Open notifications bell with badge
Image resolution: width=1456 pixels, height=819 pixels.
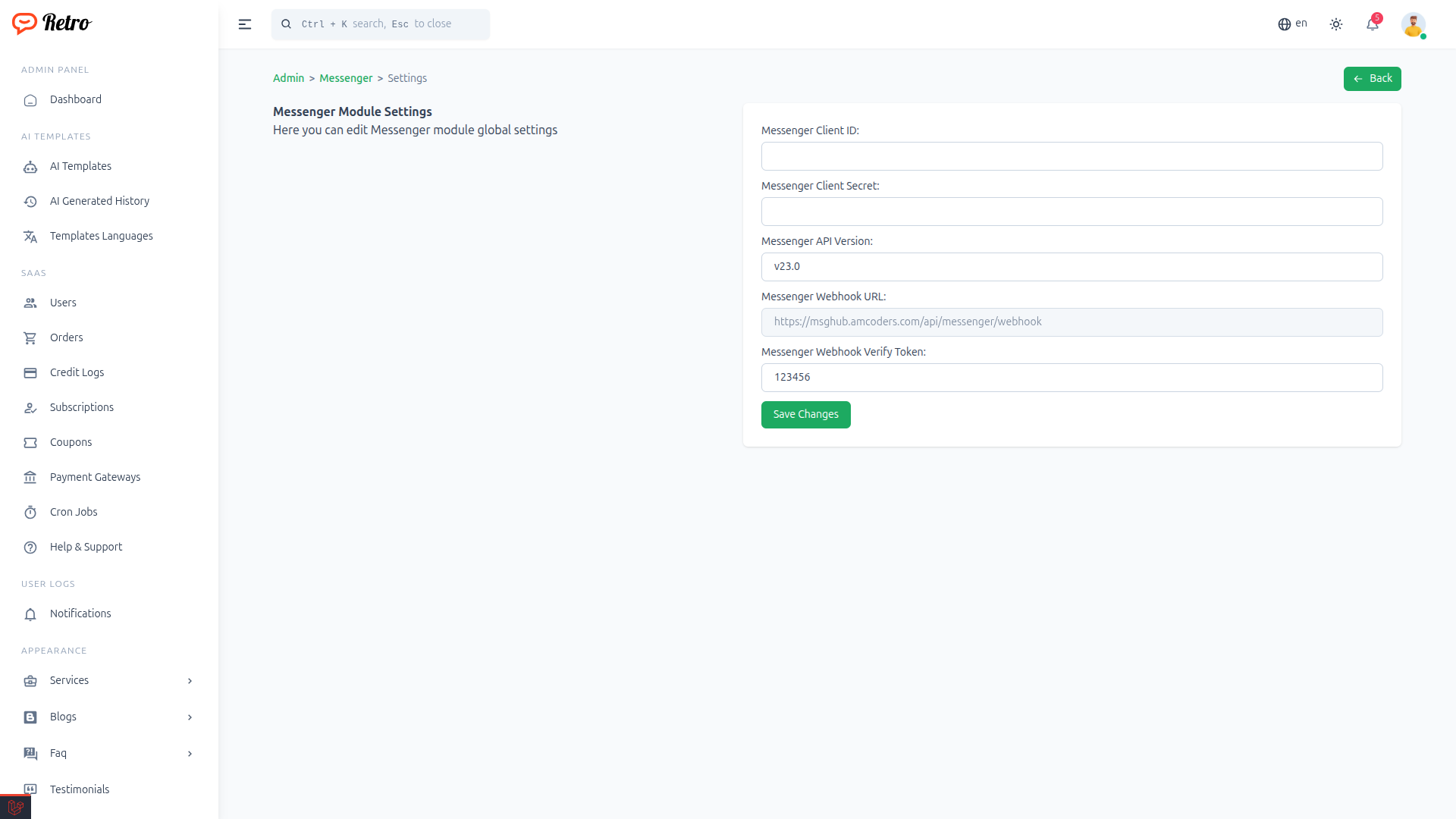pyautogui.click(x=1373, y=24)
